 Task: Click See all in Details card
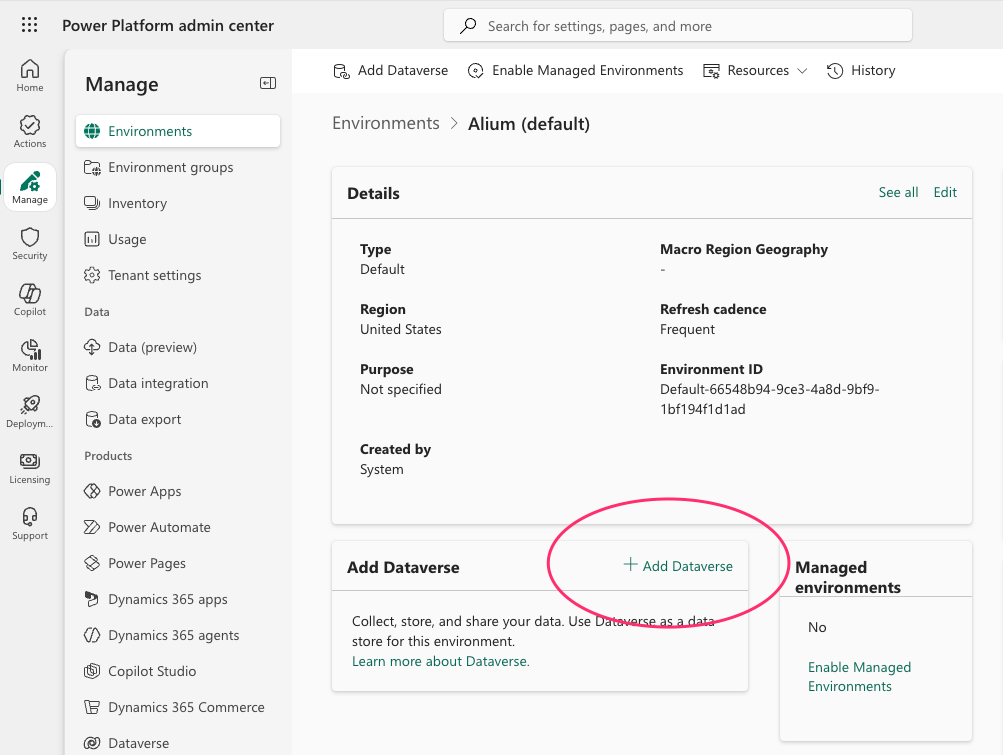click(898, 193)
